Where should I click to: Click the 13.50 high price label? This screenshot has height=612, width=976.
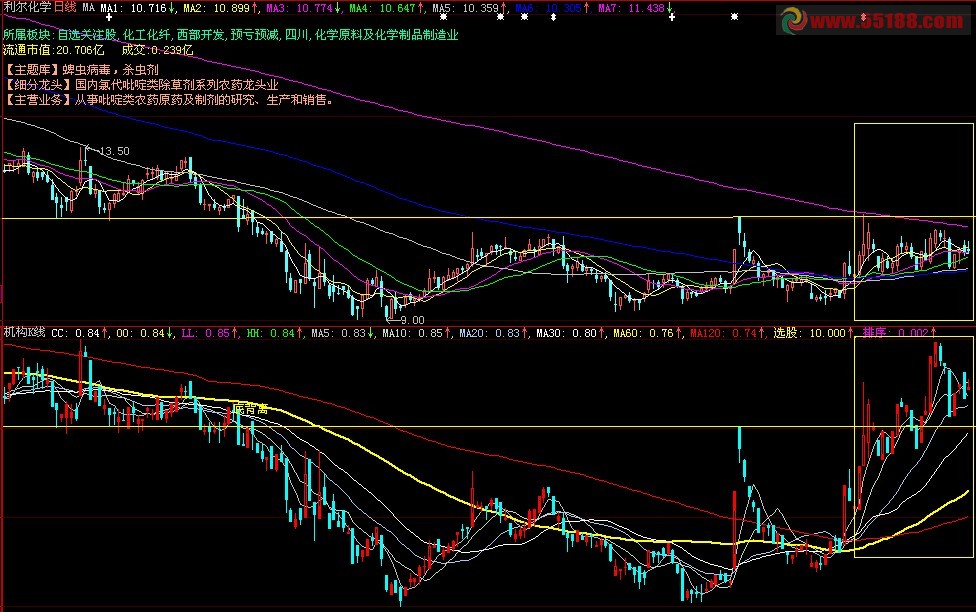coord(115,151)
